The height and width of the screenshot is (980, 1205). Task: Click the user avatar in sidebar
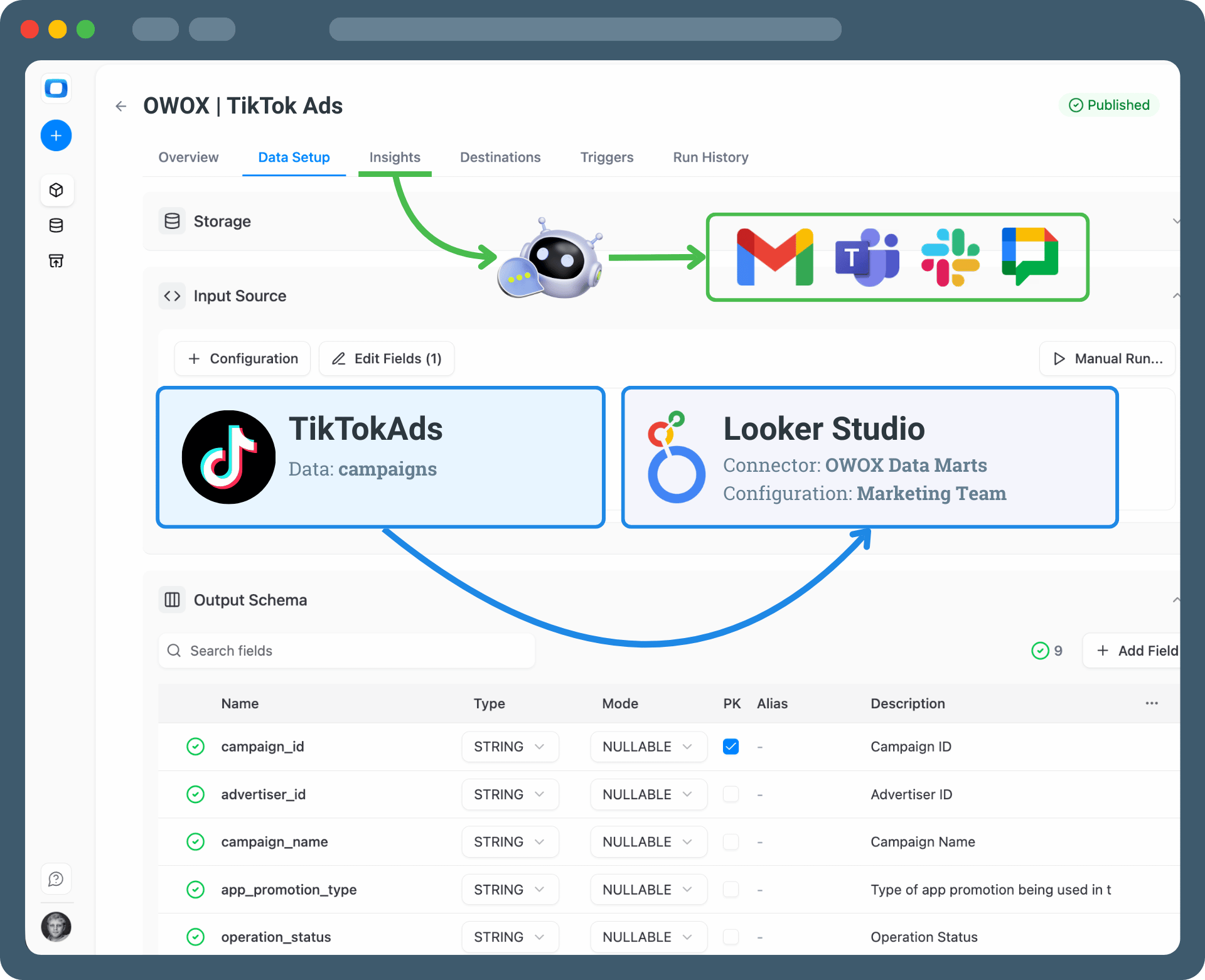pyautogui.click(x=56, y=927)
